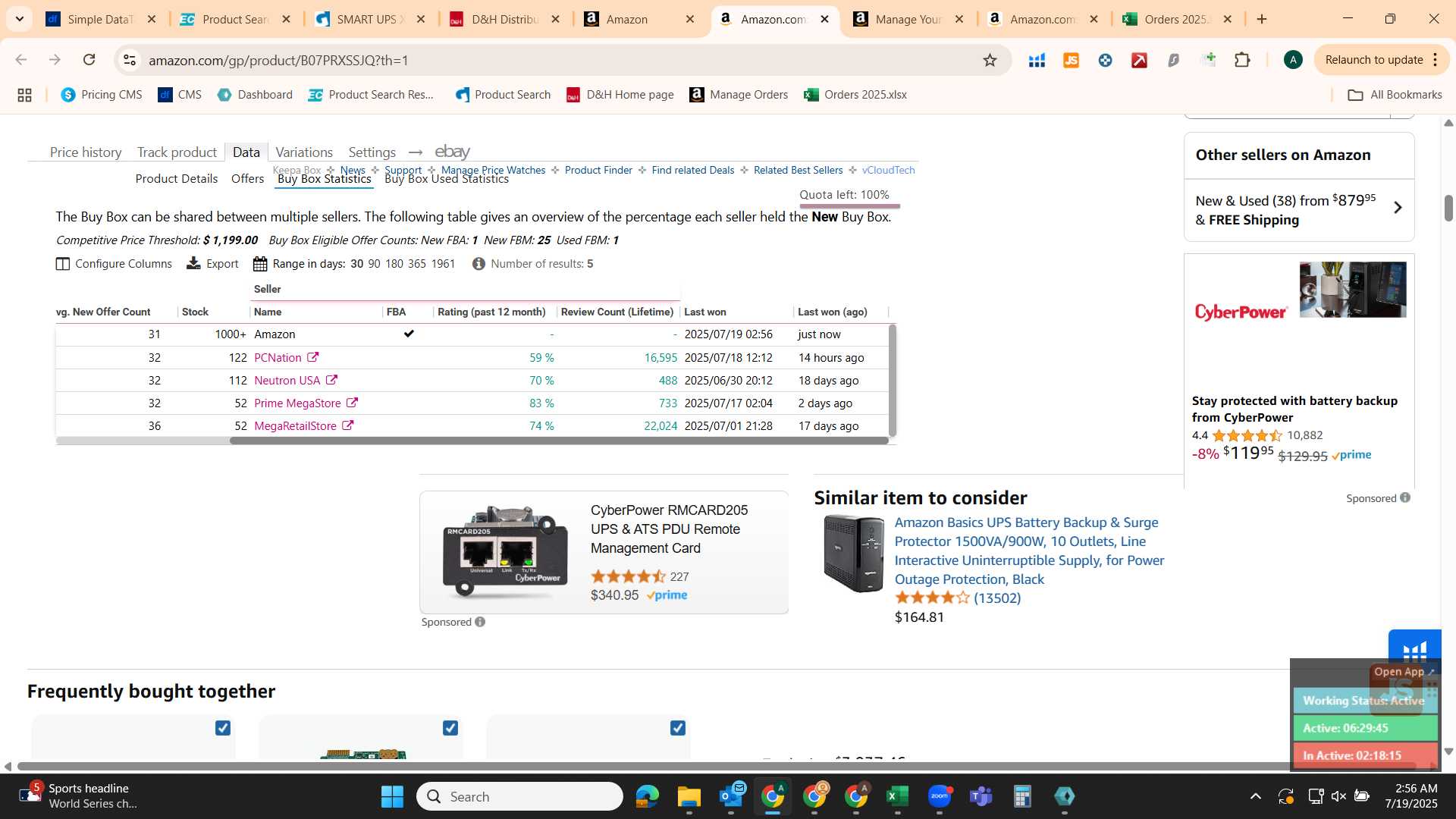This screenshot has height=819, width=1456.
Task: Click the orange JS extension icon
Action: pyautogui.click(x=1071, y=60)
